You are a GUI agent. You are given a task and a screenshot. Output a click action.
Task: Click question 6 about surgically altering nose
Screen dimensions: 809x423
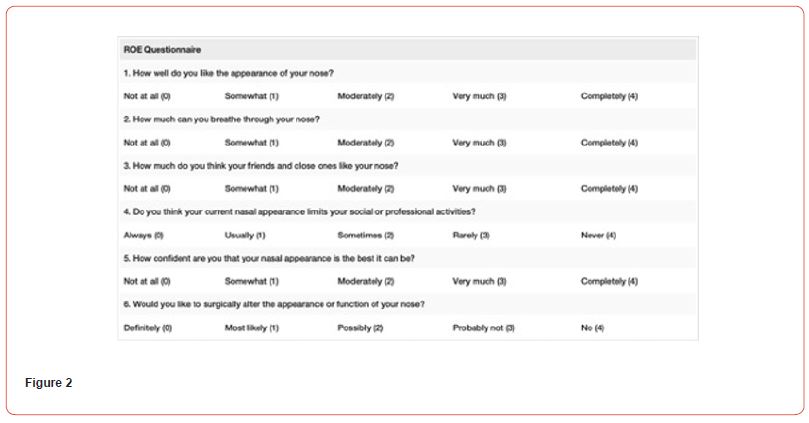(x=273, y=304)
